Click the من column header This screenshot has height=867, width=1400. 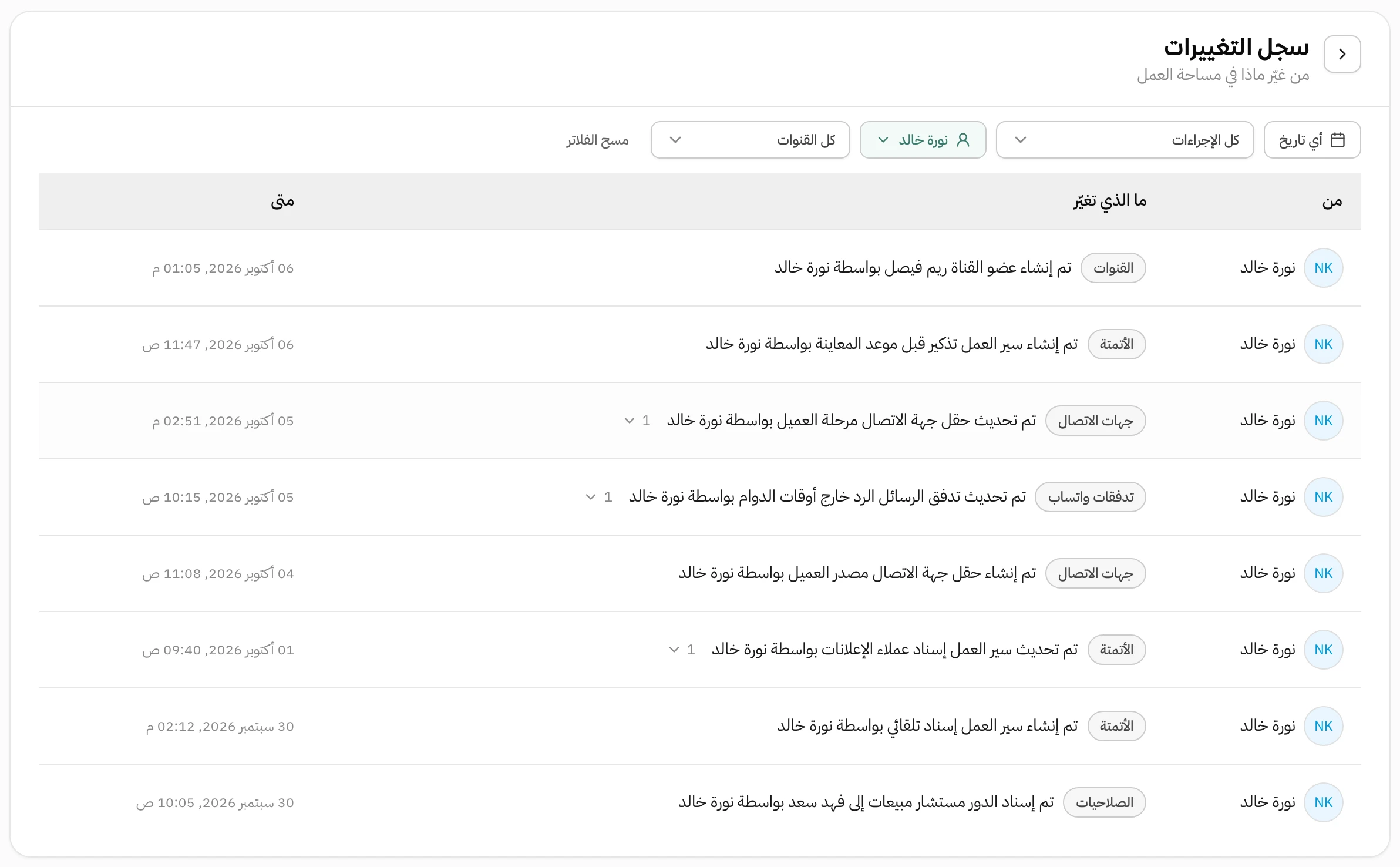(1332, 201)
